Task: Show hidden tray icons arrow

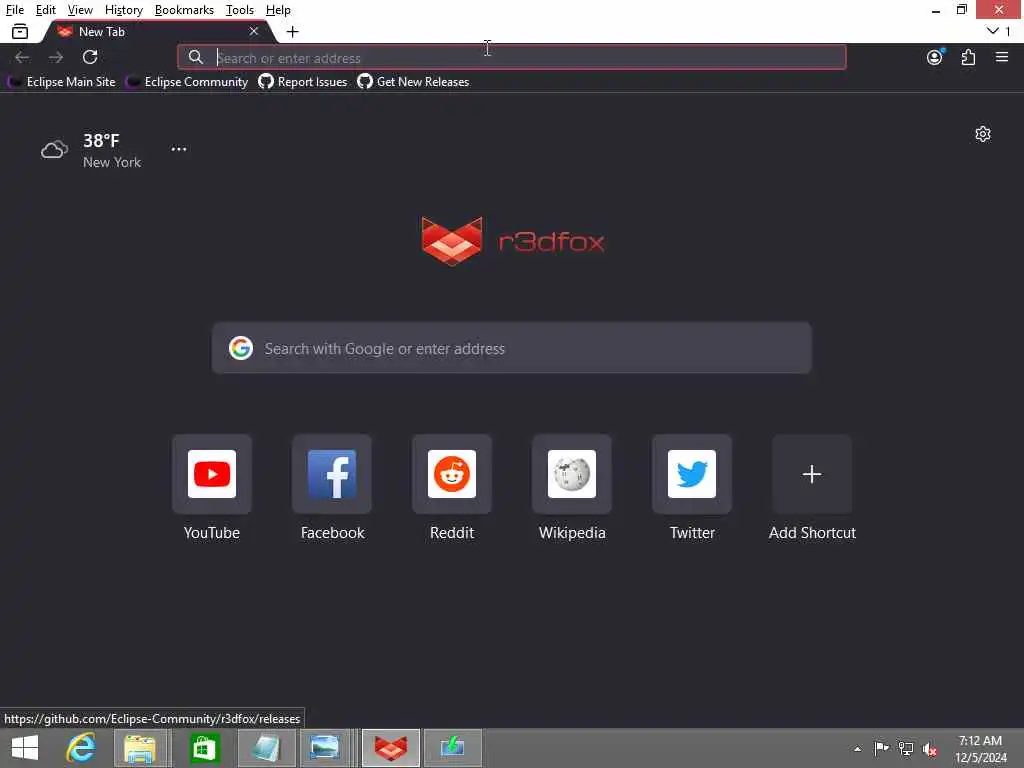Action: coord(857,749)
